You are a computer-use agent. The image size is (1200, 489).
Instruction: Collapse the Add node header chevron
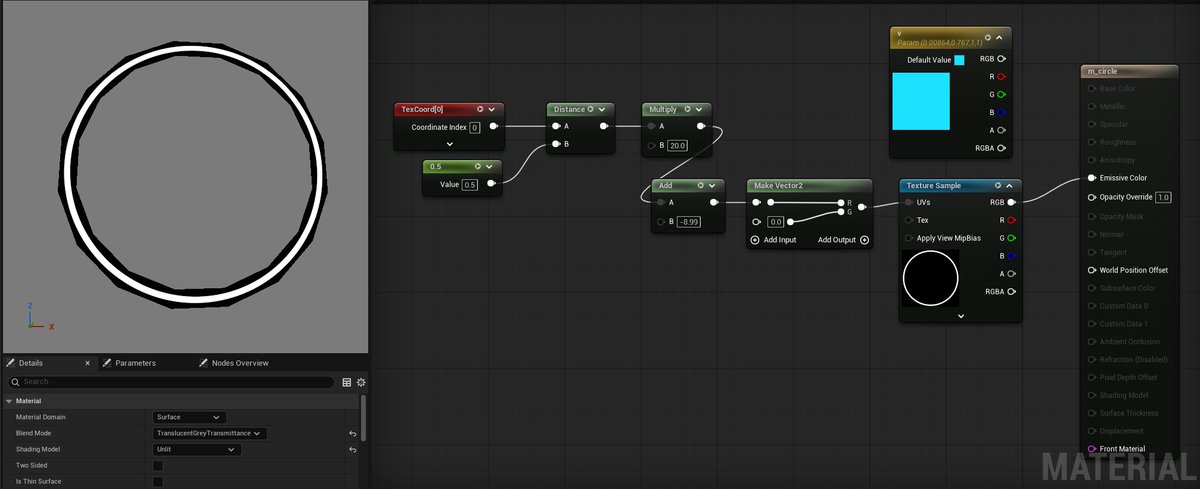(710, 186)
